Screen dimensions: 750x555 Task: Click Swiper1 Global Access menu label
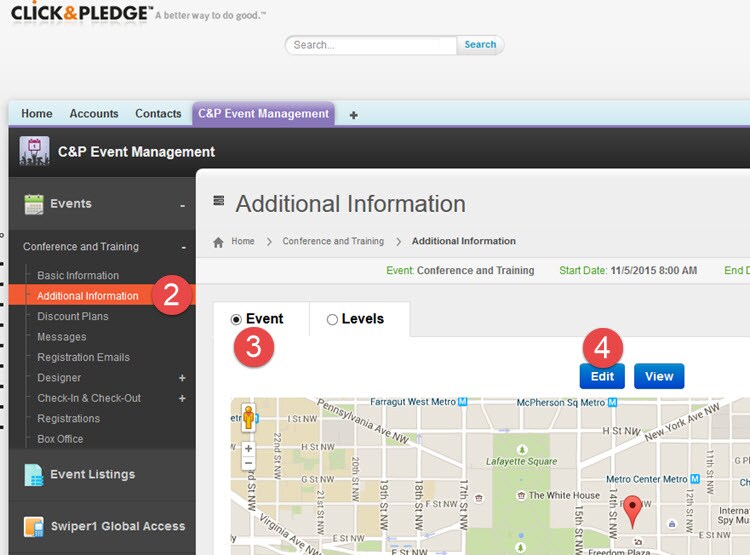point(118,526)
